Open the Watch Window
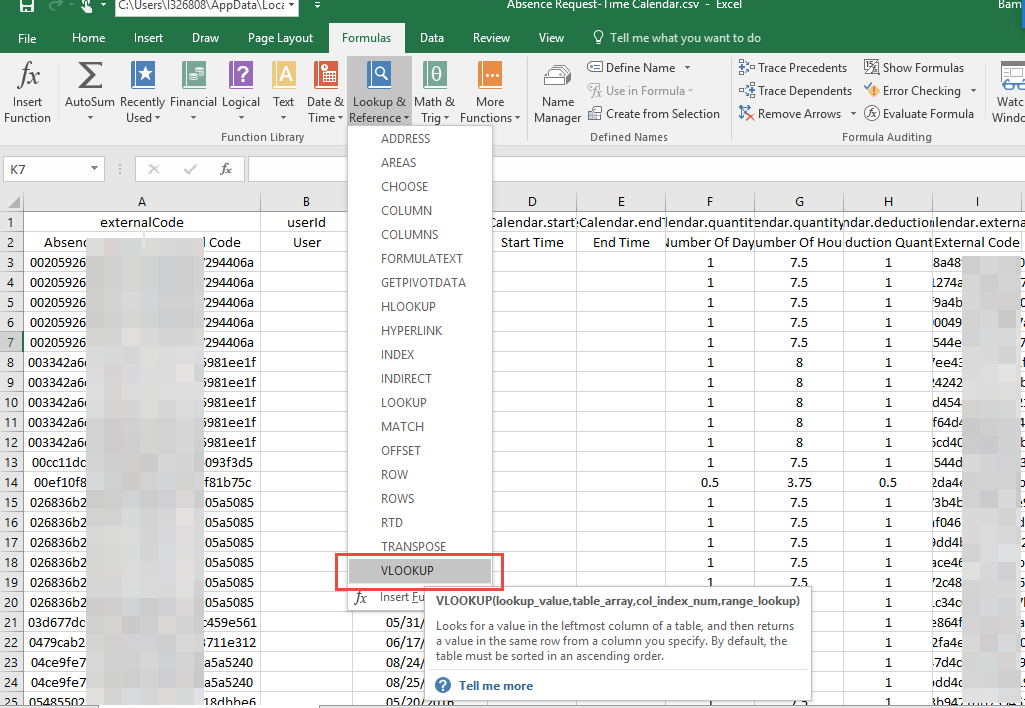The height and width of the screenshot is (708, 1025). (x=1010, y=93)
